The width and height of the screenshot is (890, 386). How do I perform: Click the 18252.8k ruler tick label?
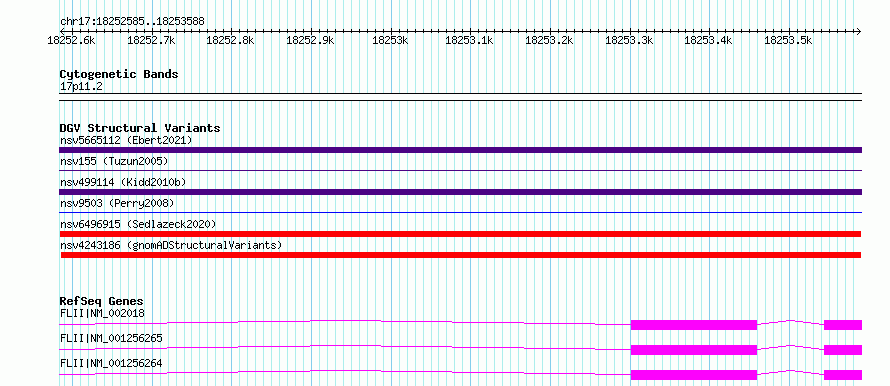[231, 40]
